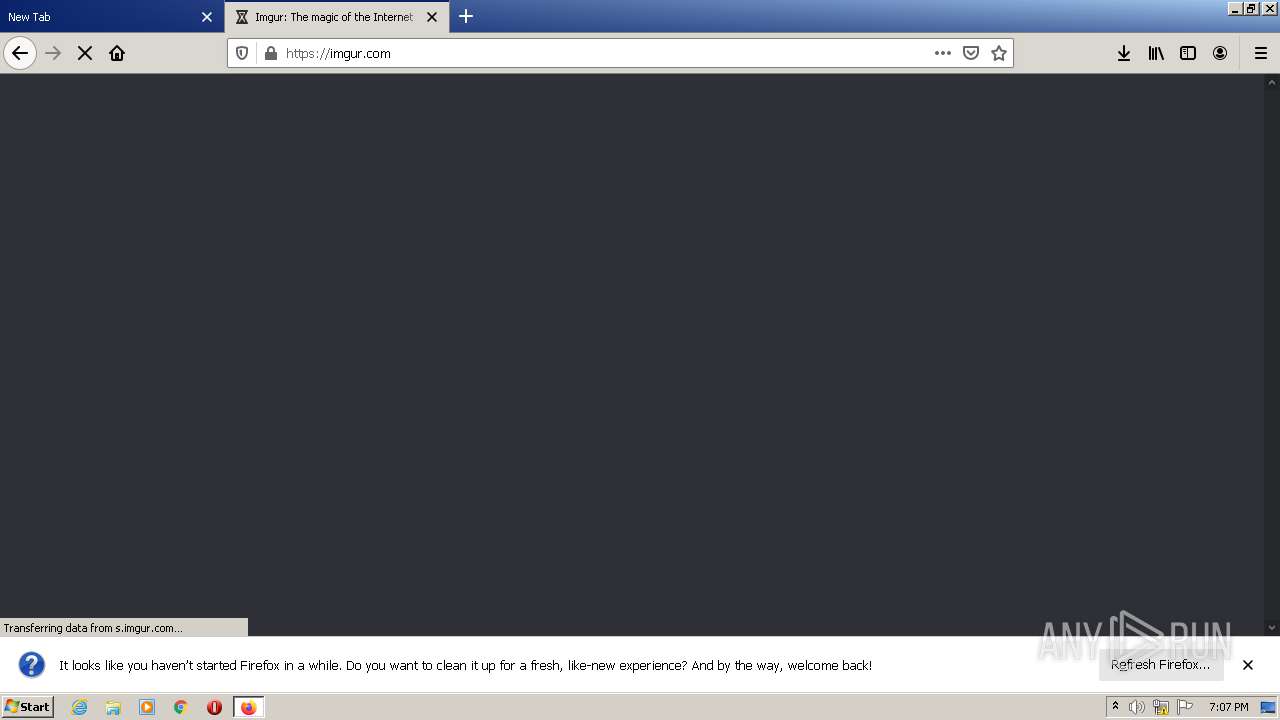Open Firefox account menu
Screen dimensions: 1280x720
pyautogui.click(x=1220, y=53)
